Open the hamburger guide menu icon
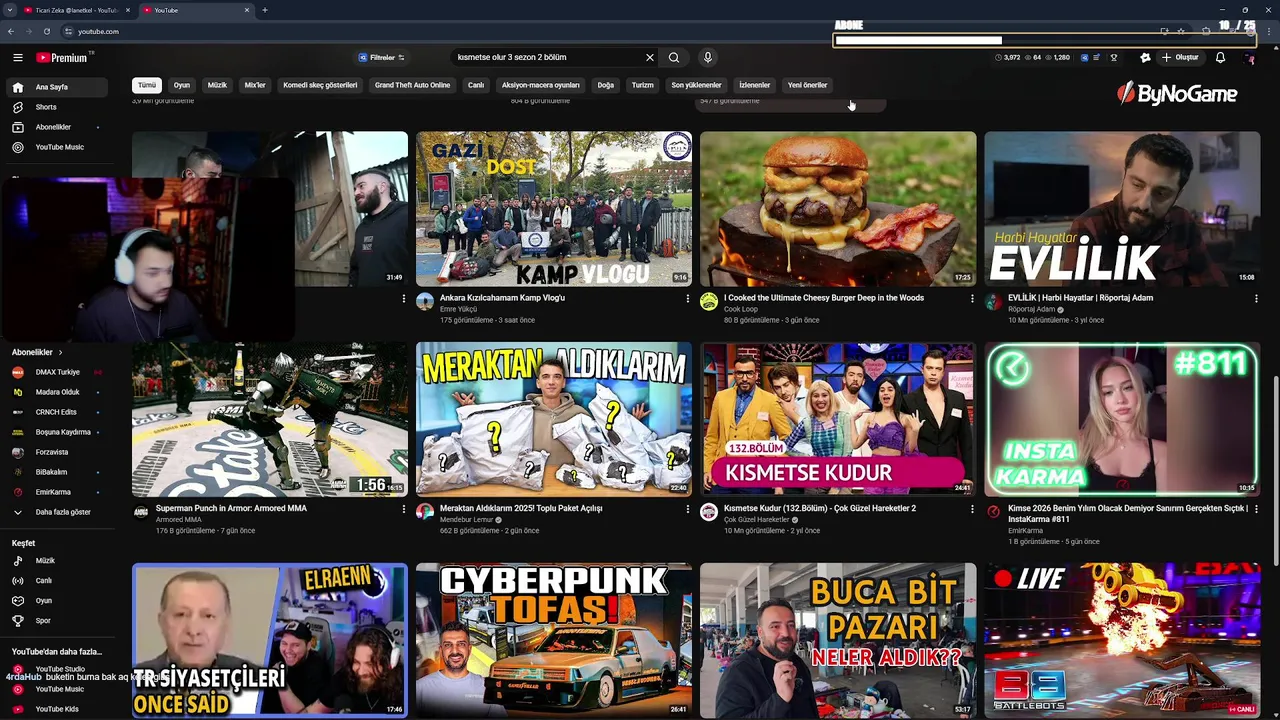The width and height of the screenshot is (1280, 720). click(x=17, y=58)
